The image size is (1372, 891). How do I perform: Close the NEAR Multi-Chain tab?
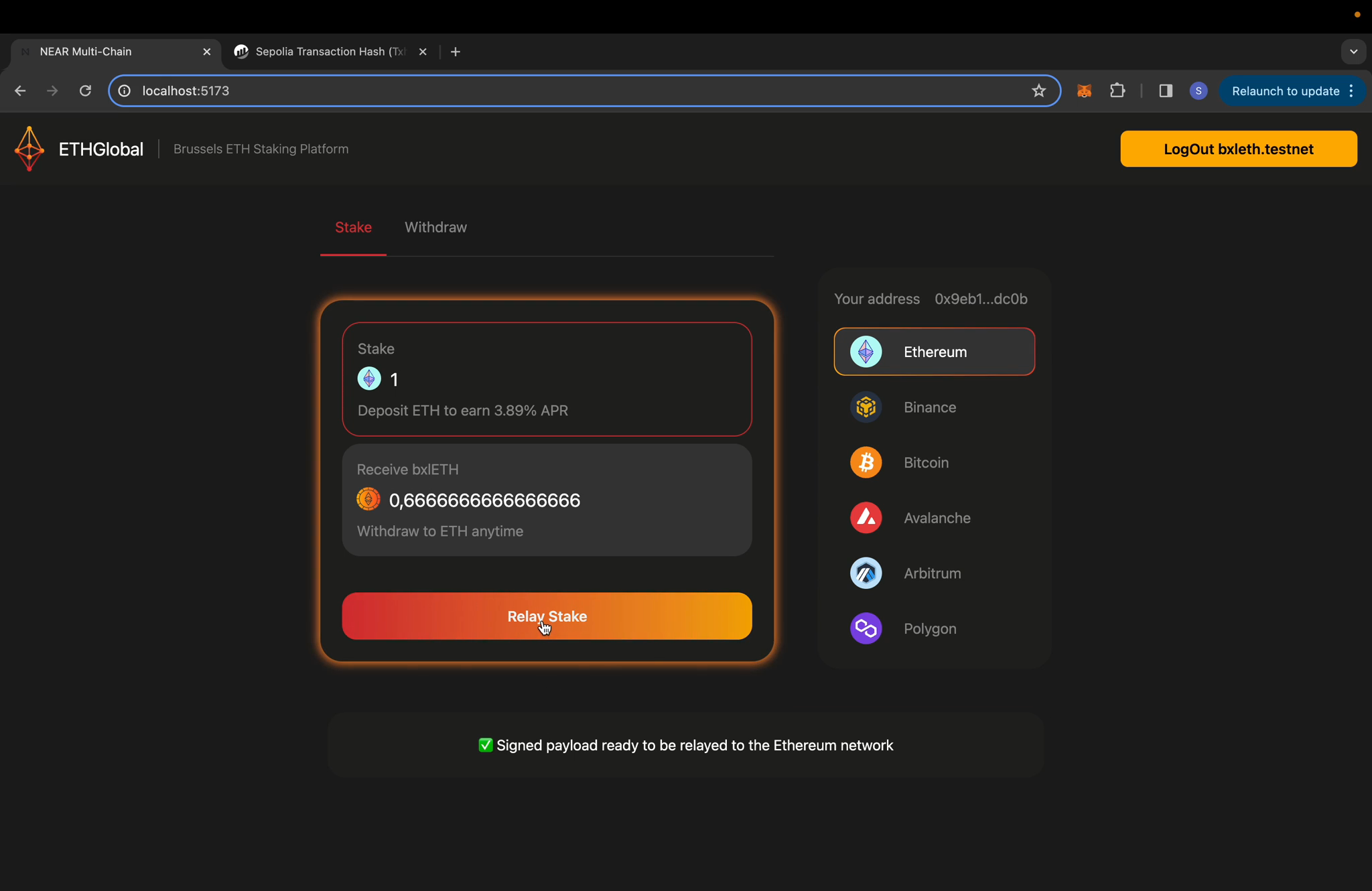tap(207, 52)
